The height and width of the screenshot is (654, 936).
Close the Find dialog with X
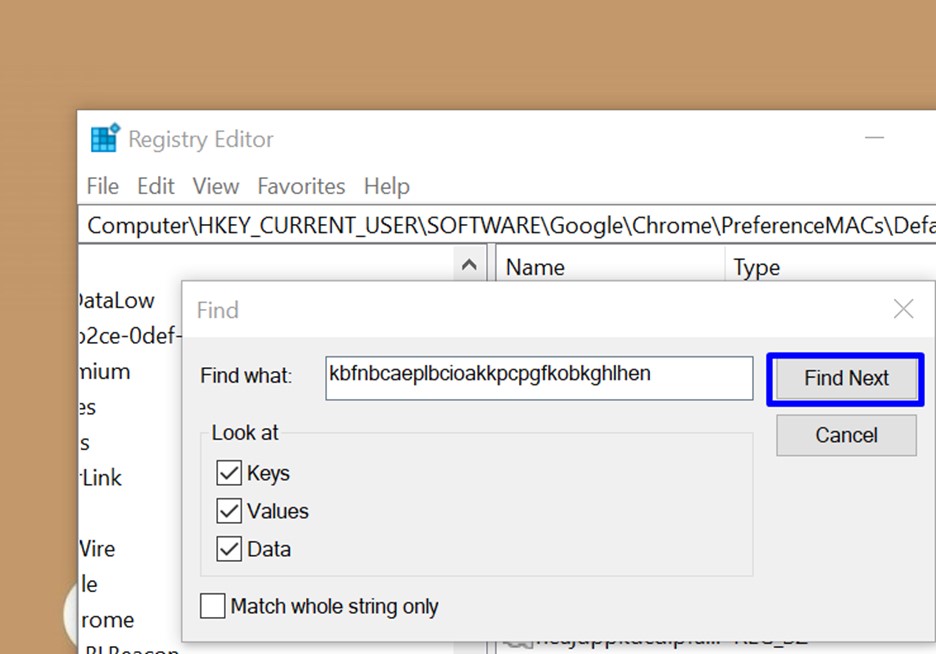[903, 309]
